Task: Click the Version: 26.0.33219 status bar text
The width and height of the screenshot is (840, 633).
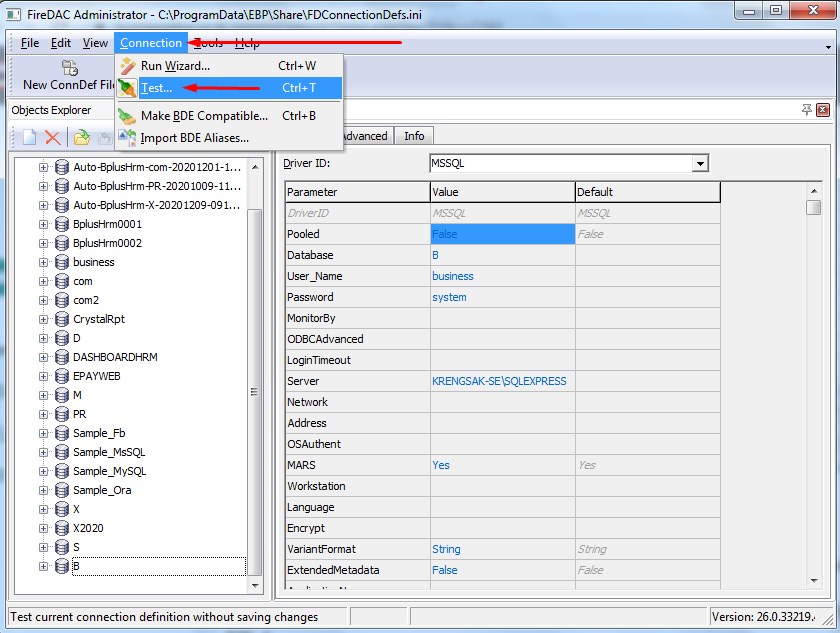Action: click(761, 617)
